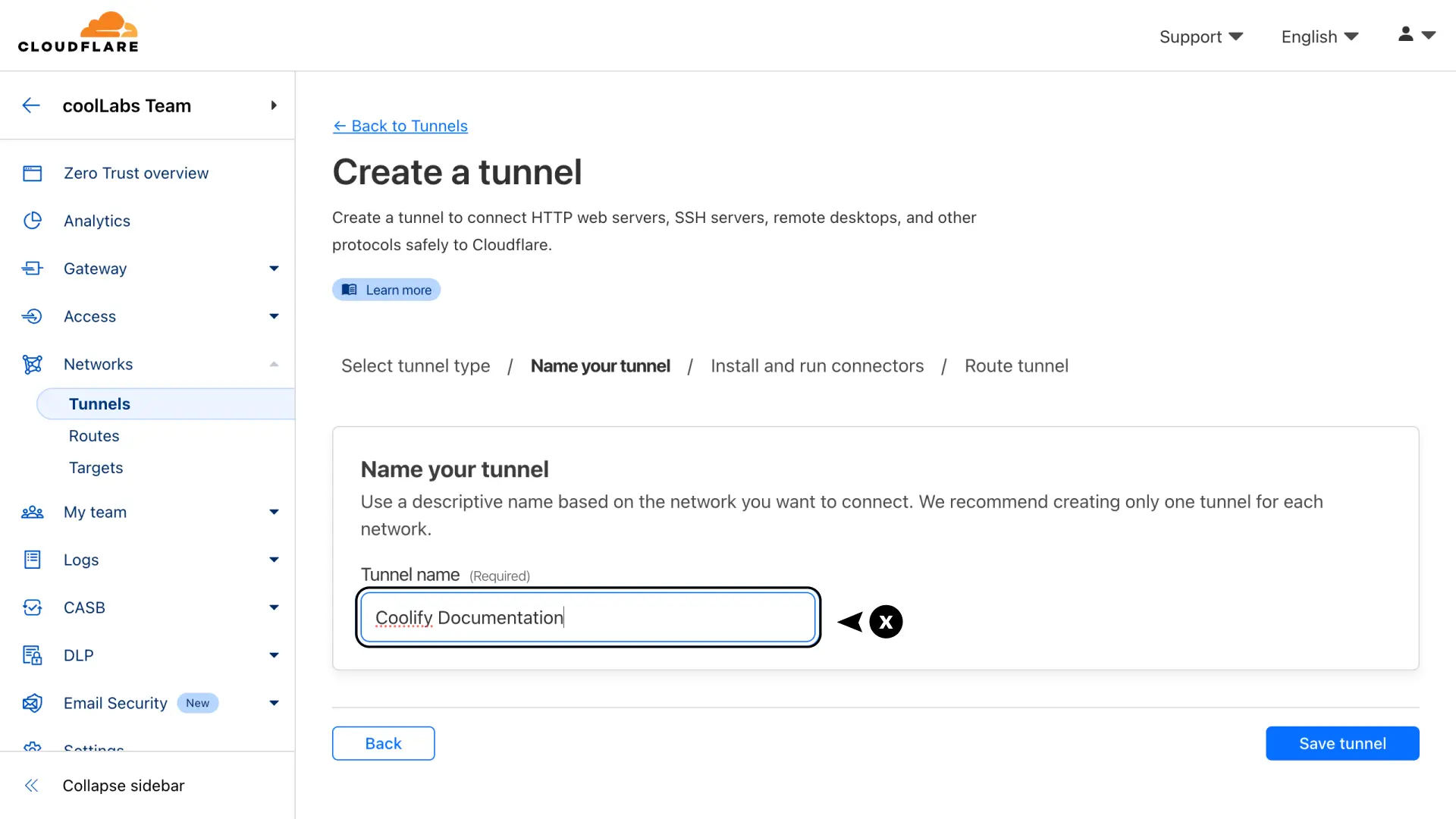This screenshot has height=819, width=1456.
Task: Click into the Tunnel name field
Action: tap(587, 617)
